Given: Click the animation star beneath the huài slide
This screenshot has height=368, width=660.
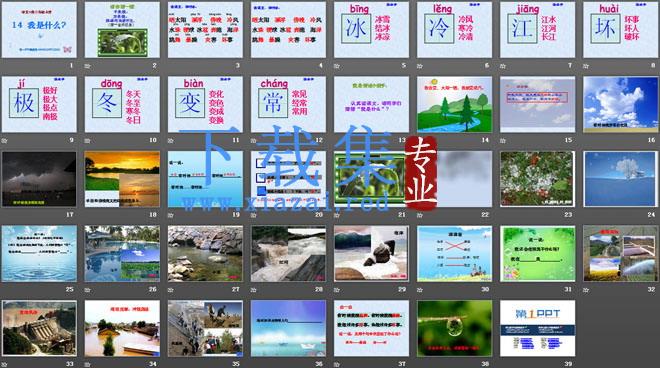Looking at the screenshot, I should pos(586,66).
